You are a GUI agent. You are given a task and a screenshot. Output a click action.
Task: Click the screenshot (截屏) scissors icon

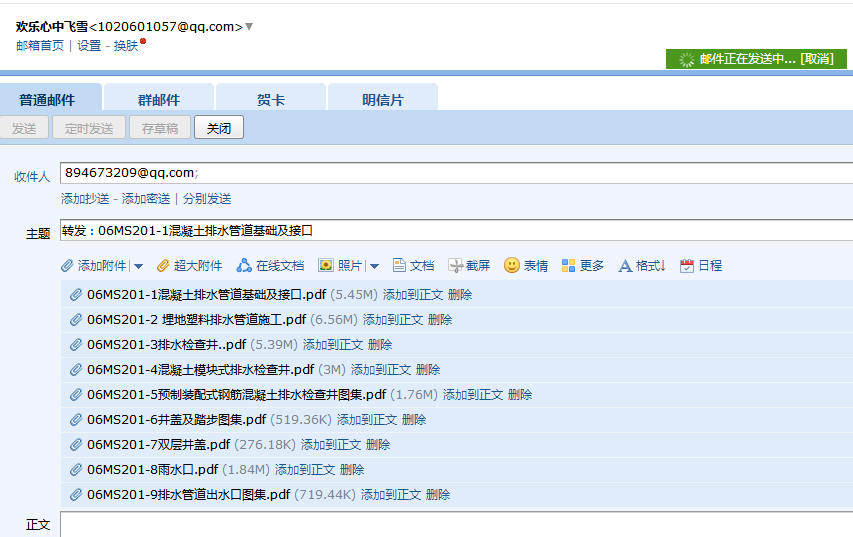(455, 266)
